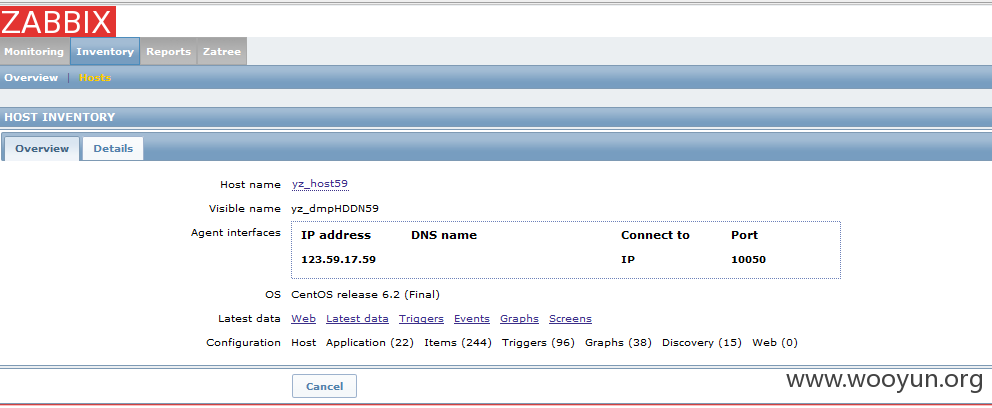Click the Connect to column header

[655, 235]
